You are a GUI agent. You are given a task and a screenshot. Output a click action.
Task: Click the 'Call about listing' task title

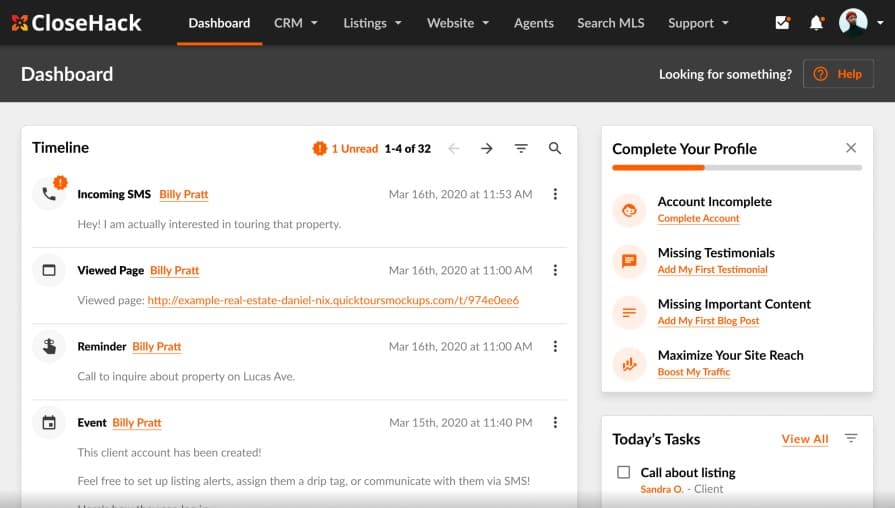coord(688,473)
